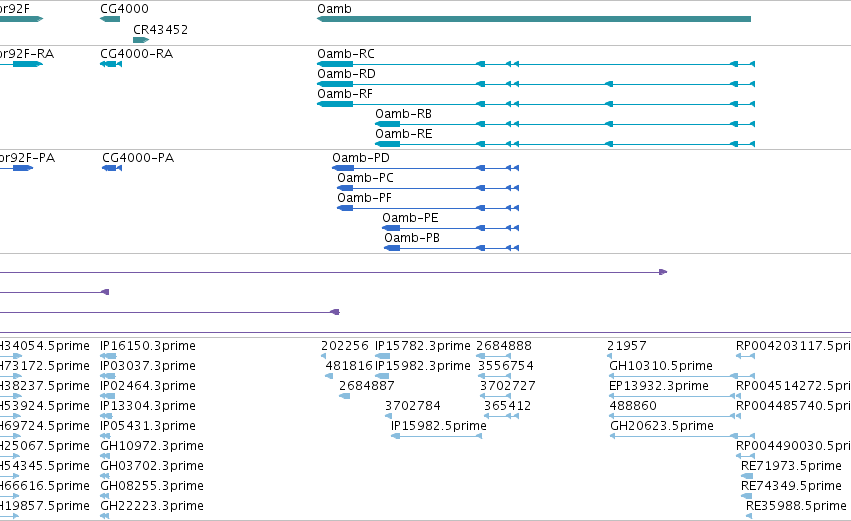The width and height of the screenshot is (851, 521).
Task: Select protein Oamb-PC
Action: click(x=428, y=188)
